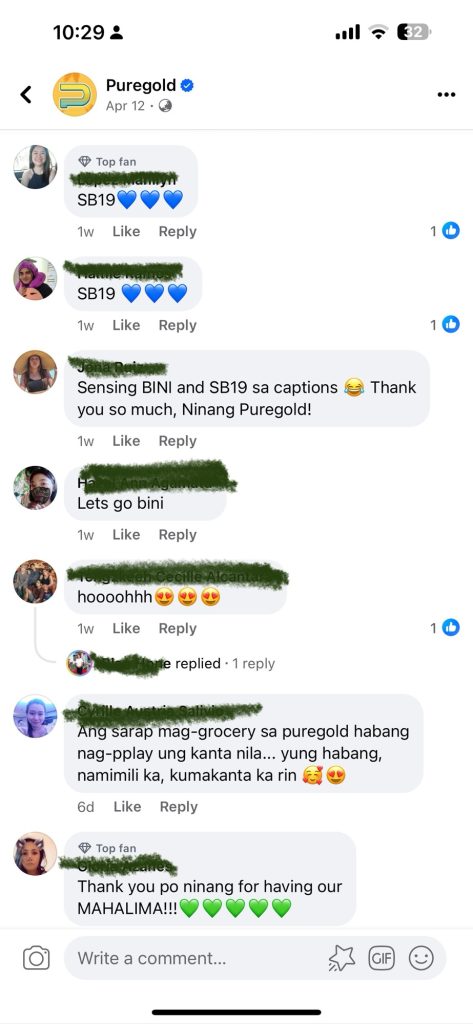The image size is (473, 1024).
Task: Reply to the second SB19 comment
Action: [178, 325]
